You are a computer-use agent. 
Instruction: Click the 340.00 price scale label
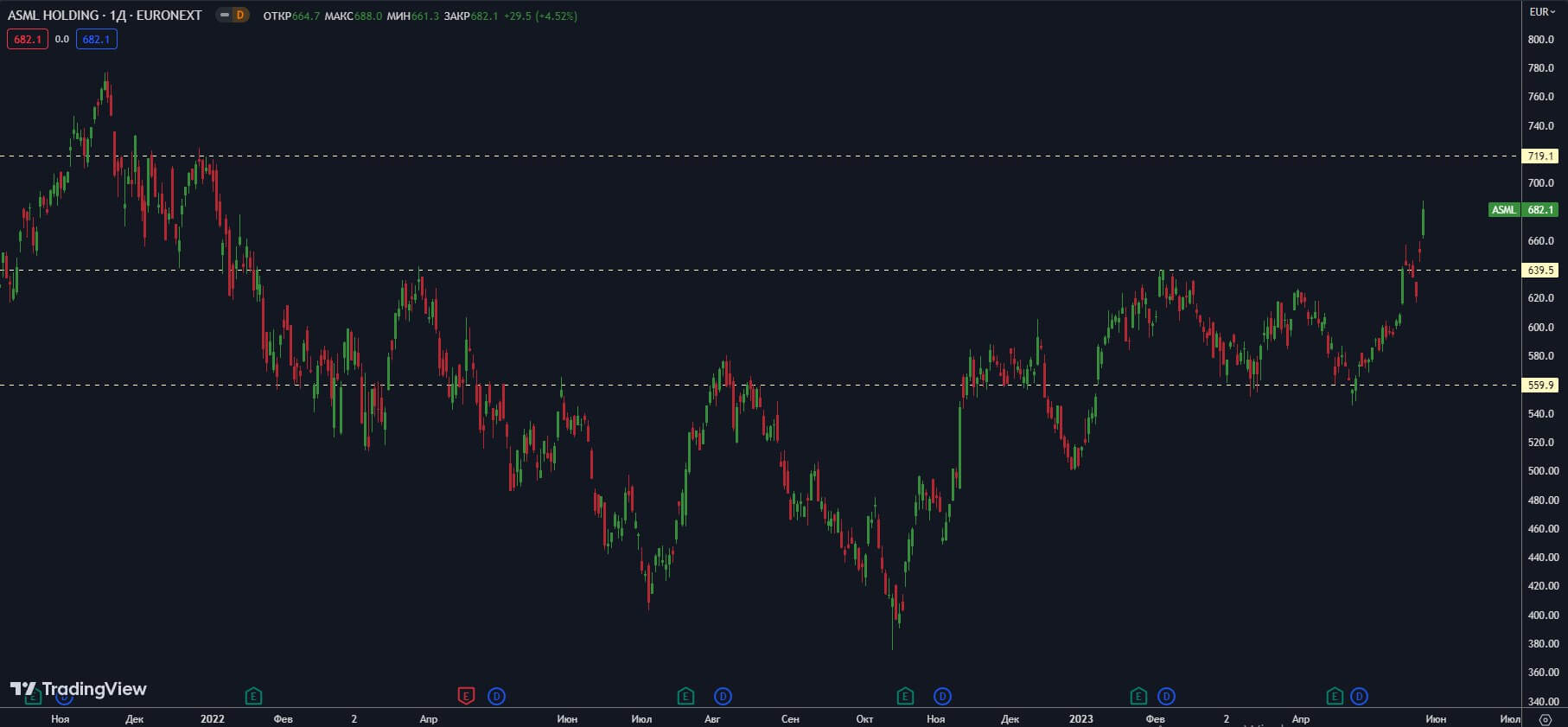(x=1543, y=701)
